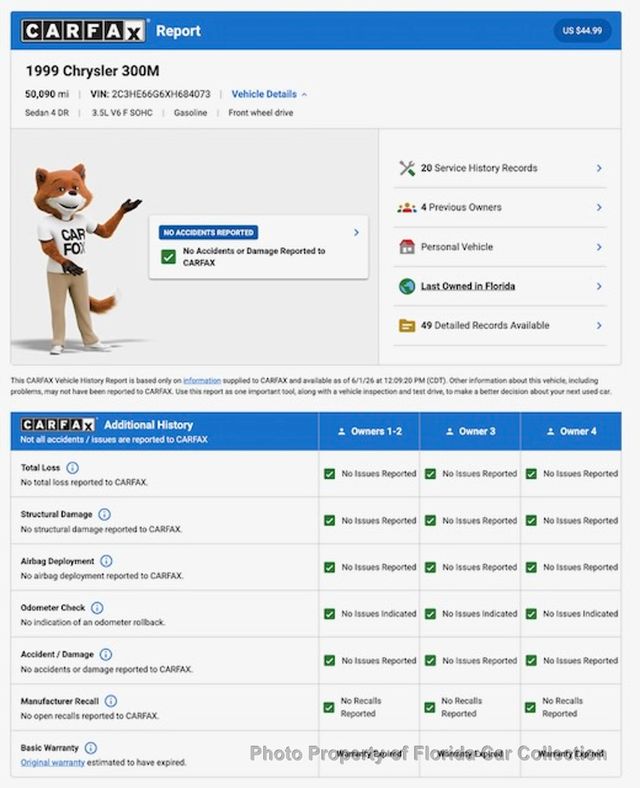Click Total Loss checkmark for Owners 1-2
Viewport: 640px width, 788px height.
(330, 474)
